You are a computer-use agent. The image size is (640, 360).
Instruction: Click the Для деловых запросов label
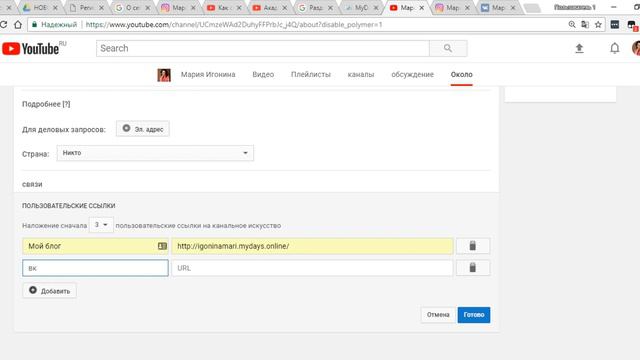(64, 129)
